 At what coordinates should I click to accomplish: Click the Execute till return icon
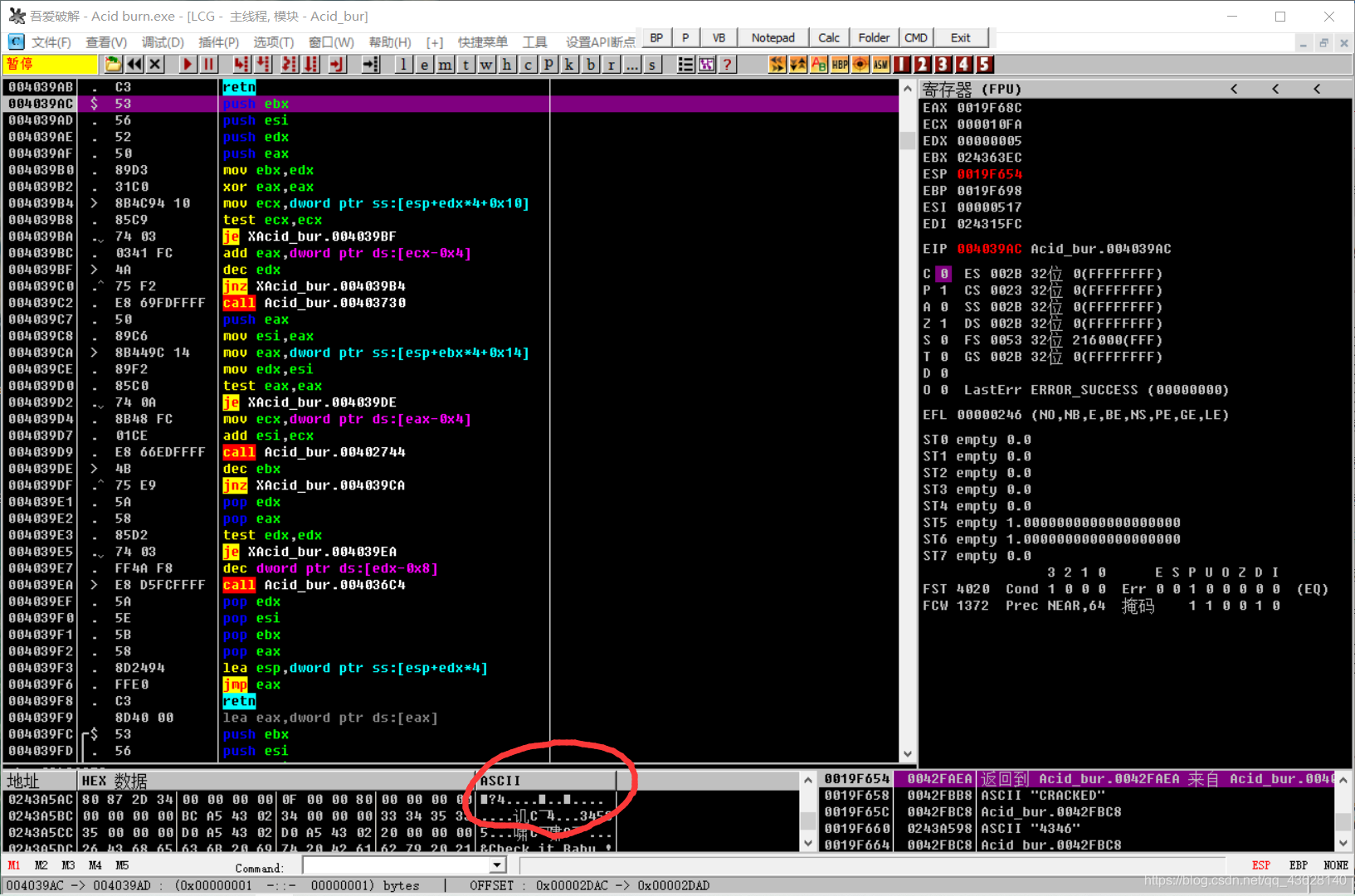337,64
